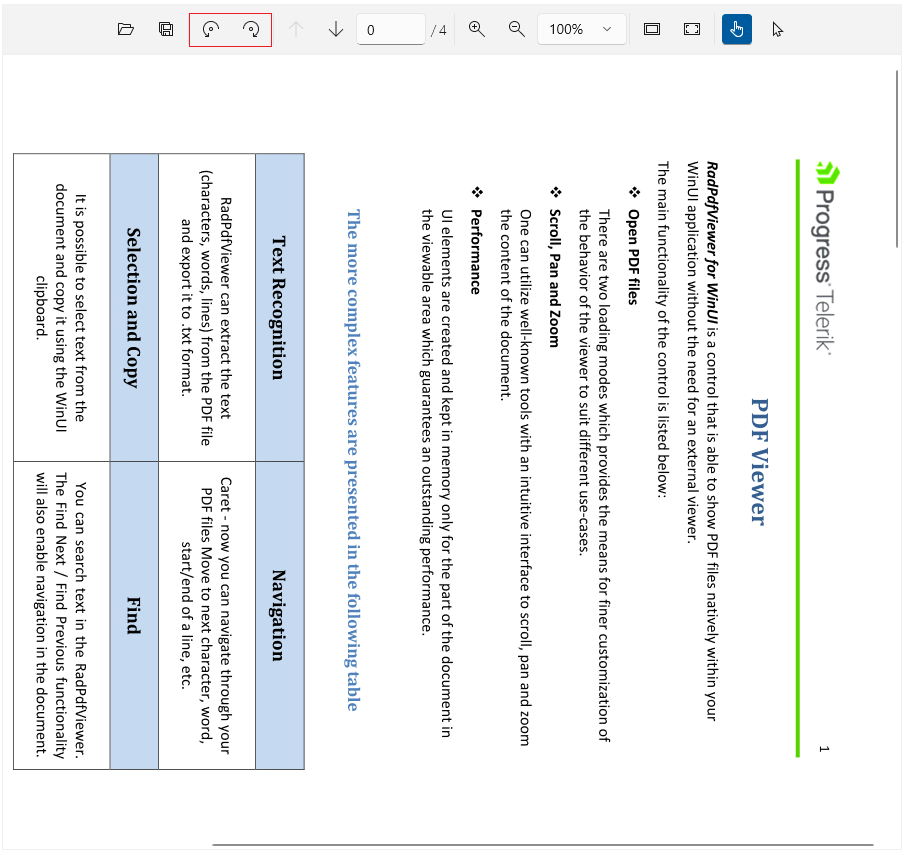Click the 'Find' table header

point(134,615)
